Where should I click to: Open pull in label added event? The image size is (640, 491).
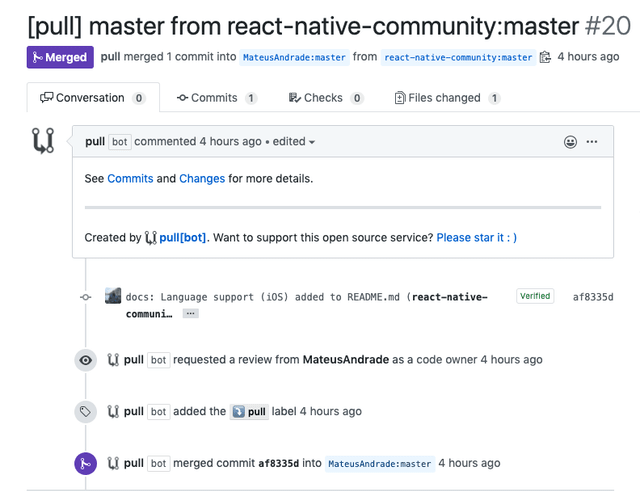[134, 411]
